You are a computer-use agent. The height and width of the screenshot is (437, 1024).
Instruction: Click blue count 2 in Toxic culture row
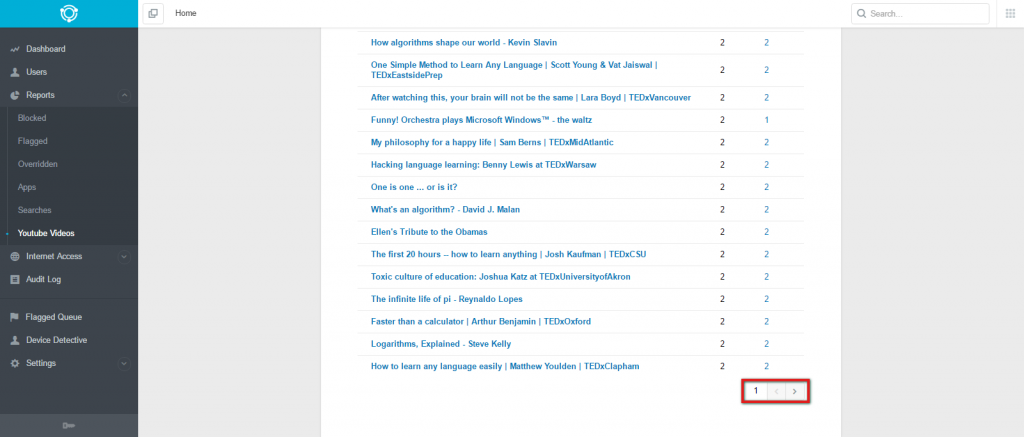coord(767,277)
